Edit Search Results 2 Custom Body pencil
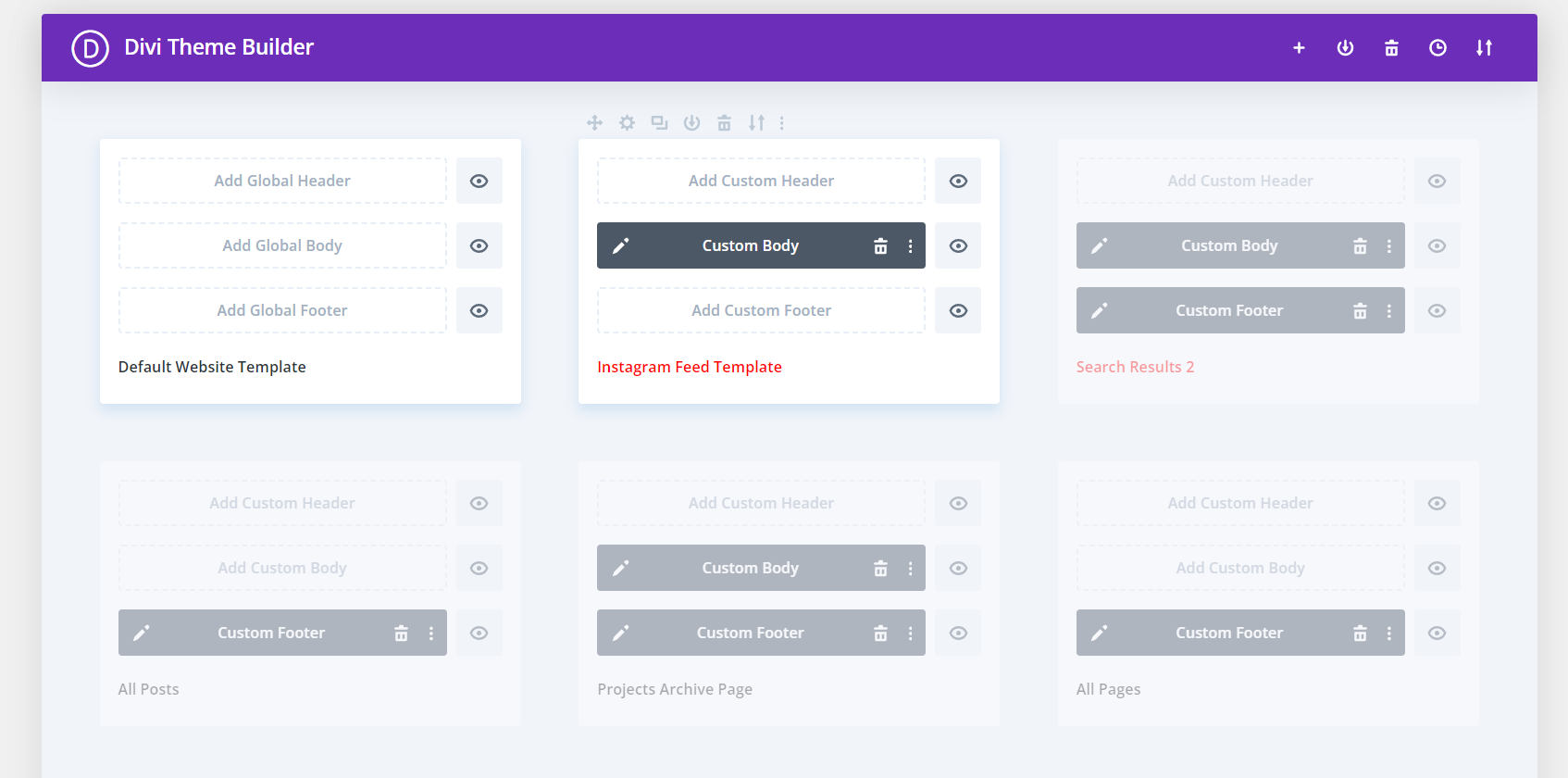Viewport: 1568px width, 778px height. pos(1100,245)
